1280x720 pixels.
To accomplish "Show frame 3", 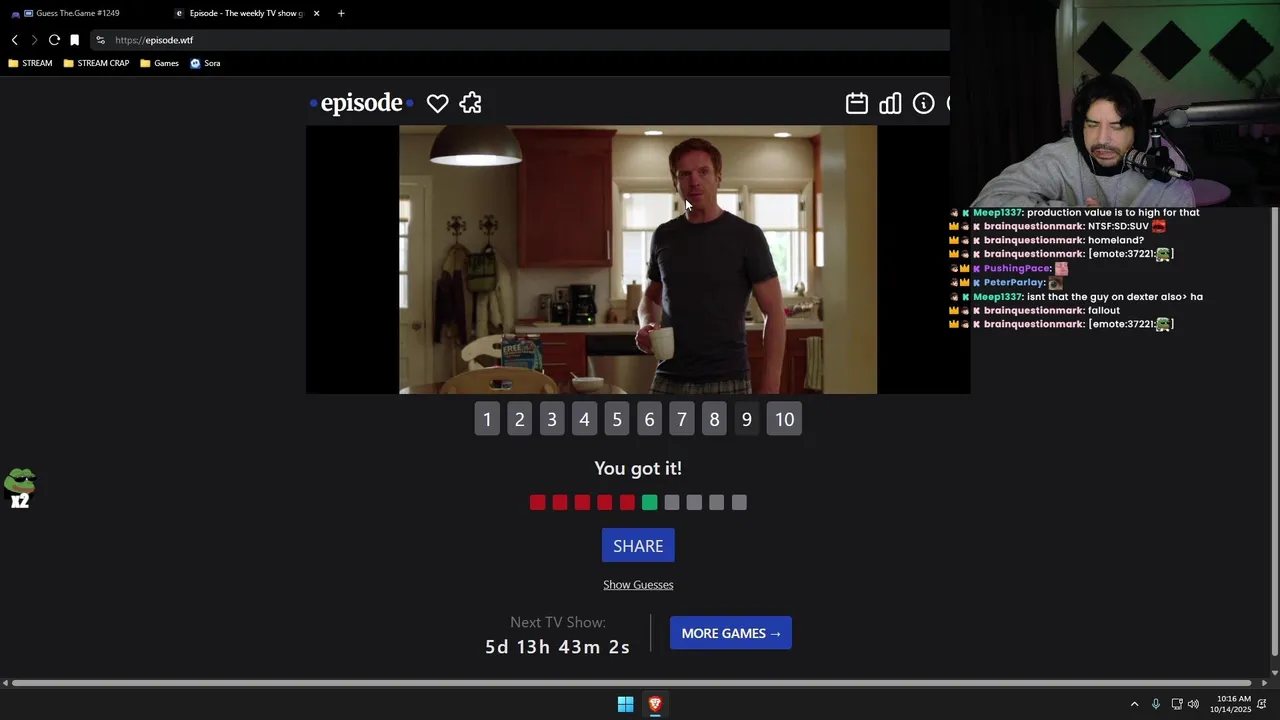I will pos(552,420).
